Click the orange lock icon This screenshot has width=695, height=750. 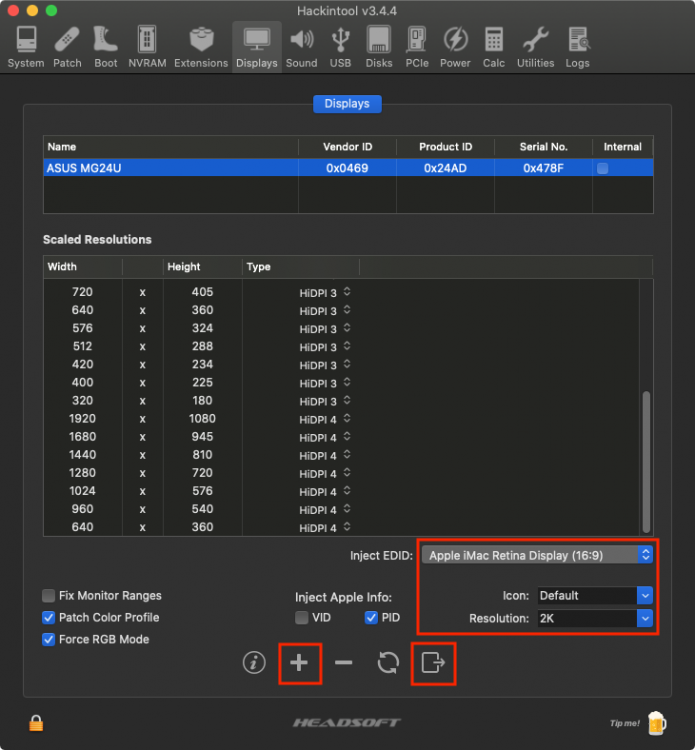(36, 723)
